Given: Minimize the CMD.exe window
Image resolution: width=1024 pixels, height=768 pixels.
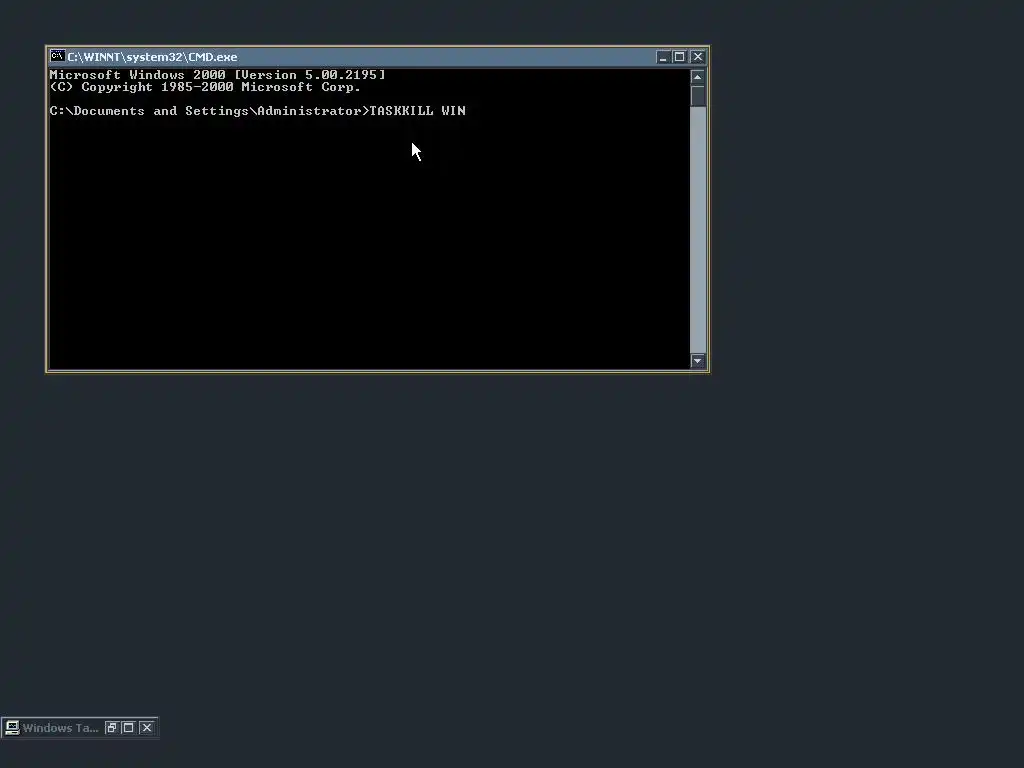Looking at the screenshot, I should click(x=663, y=57).
